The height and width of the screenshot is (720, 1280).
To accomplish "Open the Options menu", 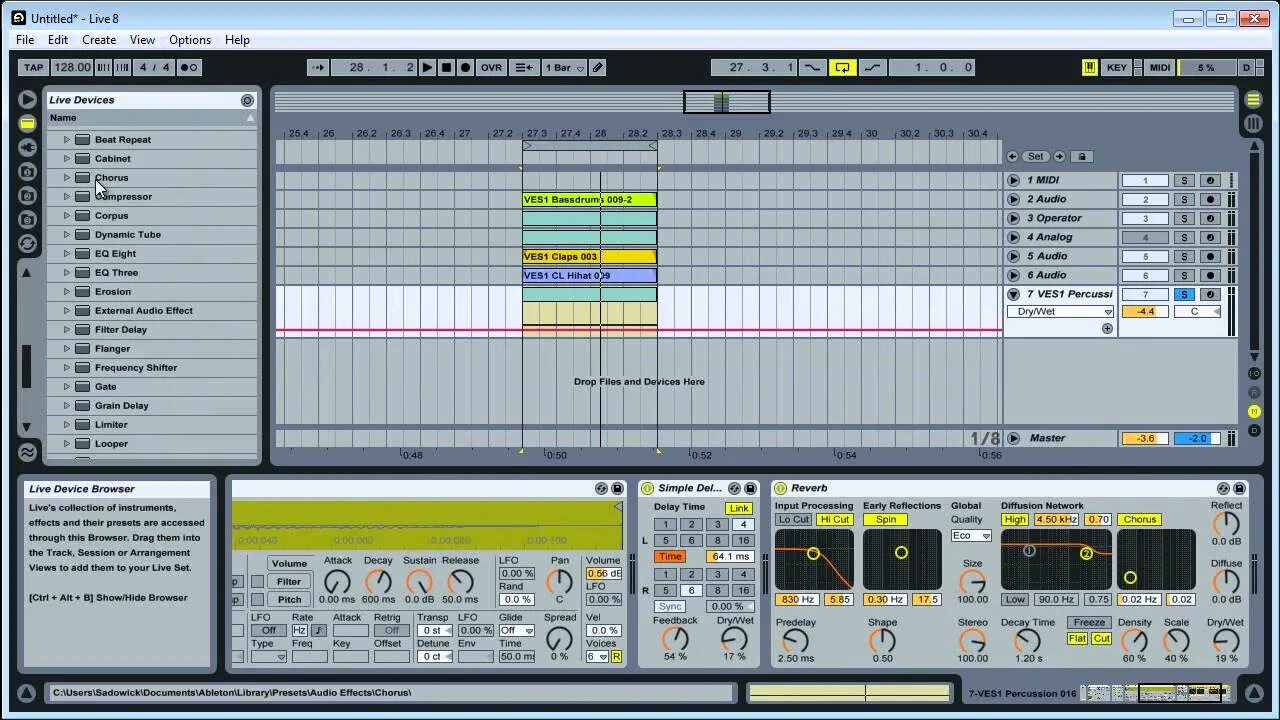I will (x=190, y=39).
